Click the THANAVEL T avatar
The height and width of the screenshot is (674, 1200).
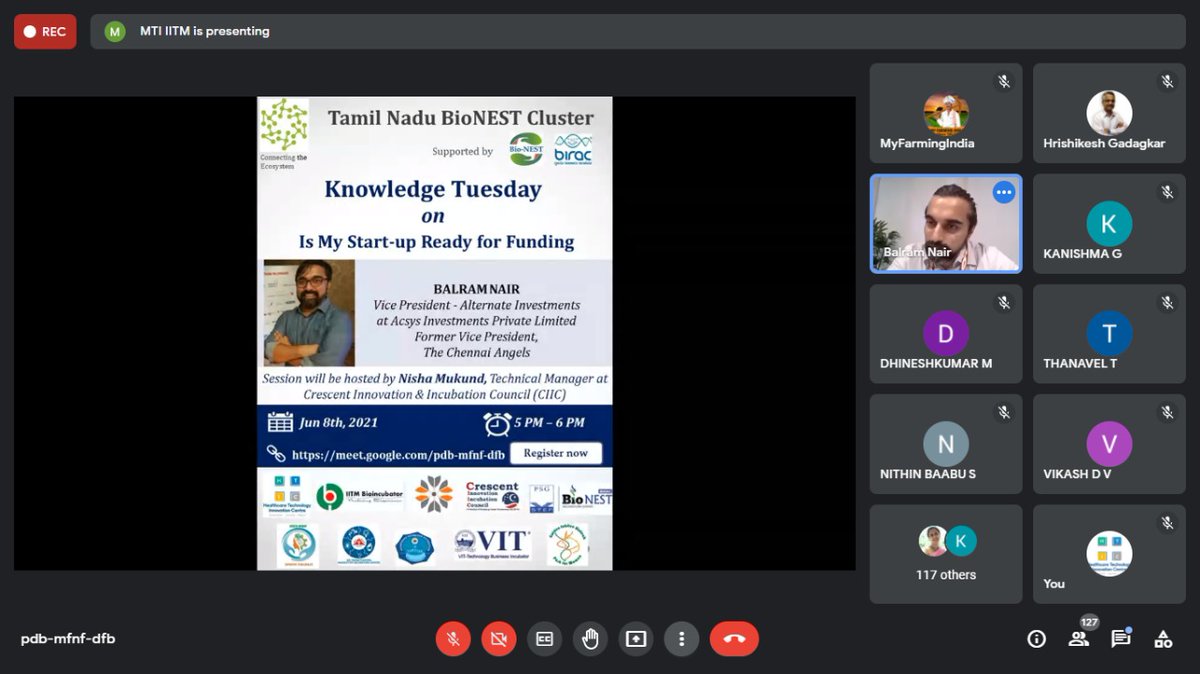[1109, 333]
